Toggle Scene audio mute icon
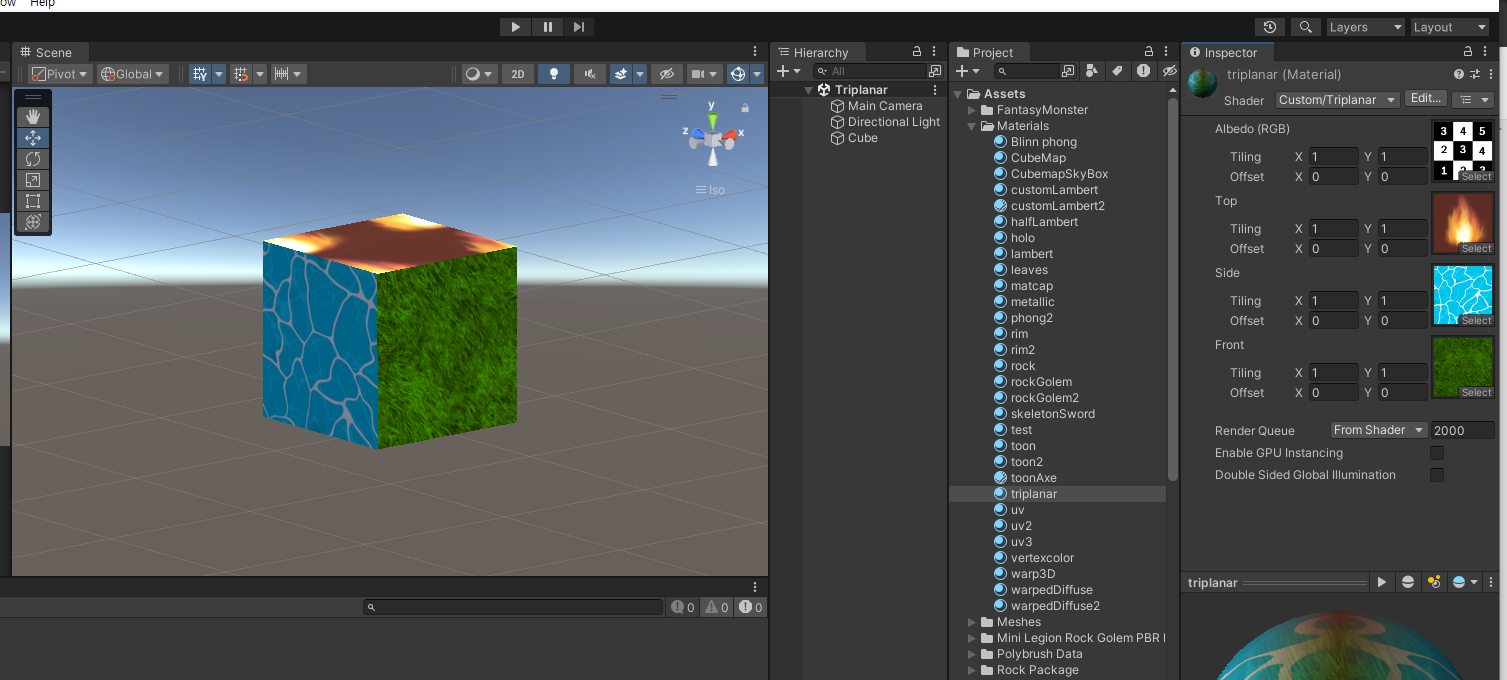1507x680 pixels. [x=590, y=74]
